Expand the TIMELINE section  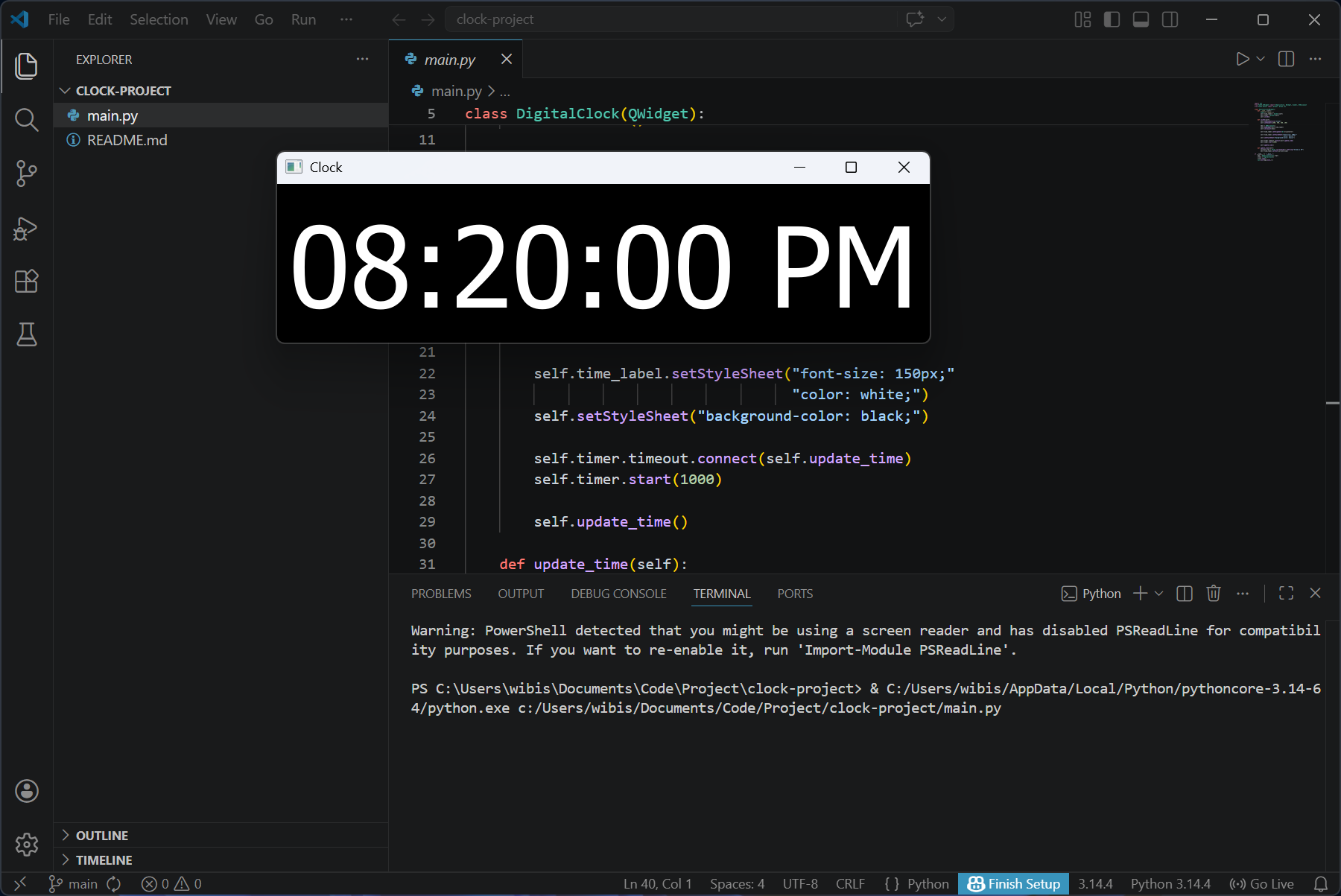(x=104, y=860)
